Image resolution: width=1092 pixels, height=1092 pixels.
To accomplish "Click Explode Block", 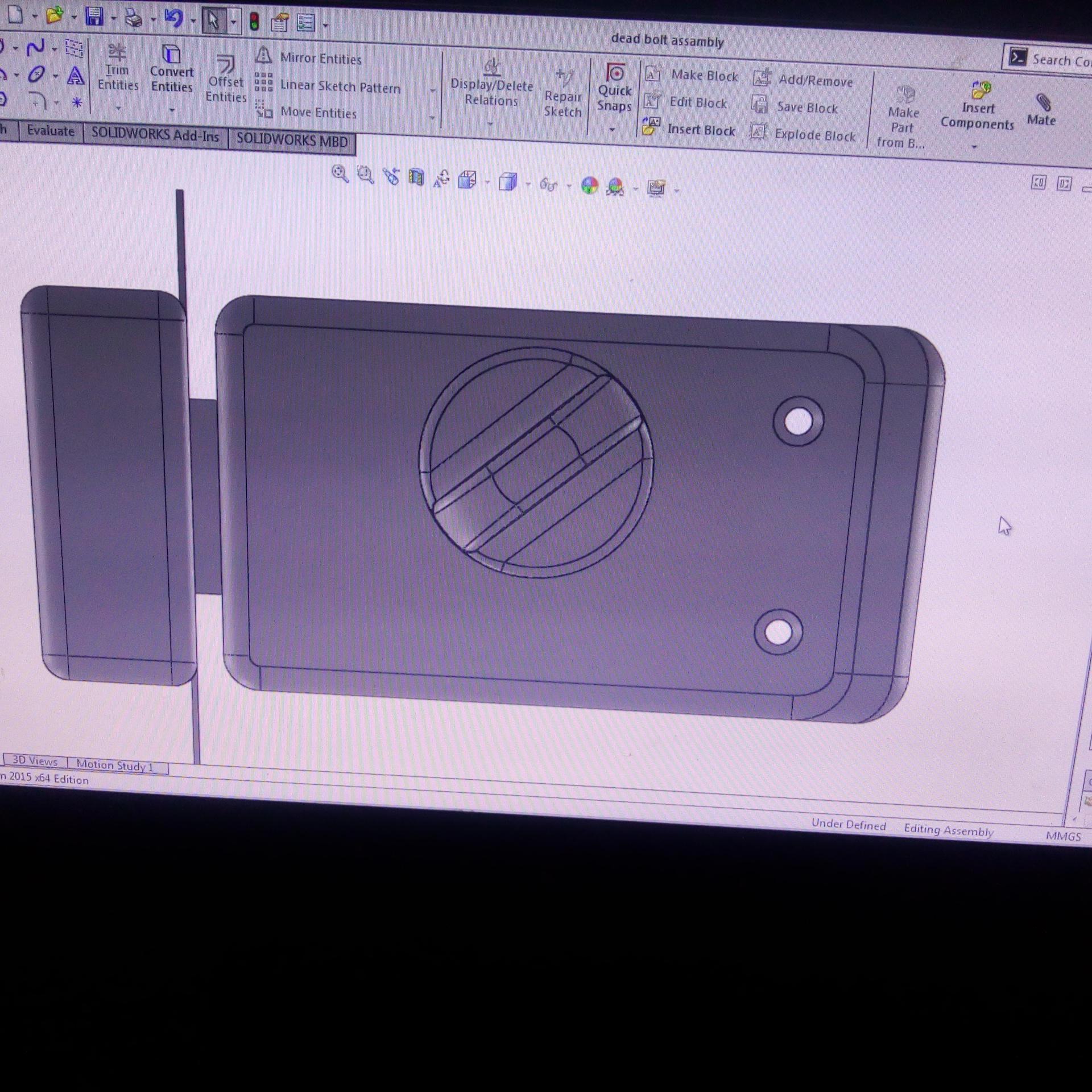I will pos(803,134).
